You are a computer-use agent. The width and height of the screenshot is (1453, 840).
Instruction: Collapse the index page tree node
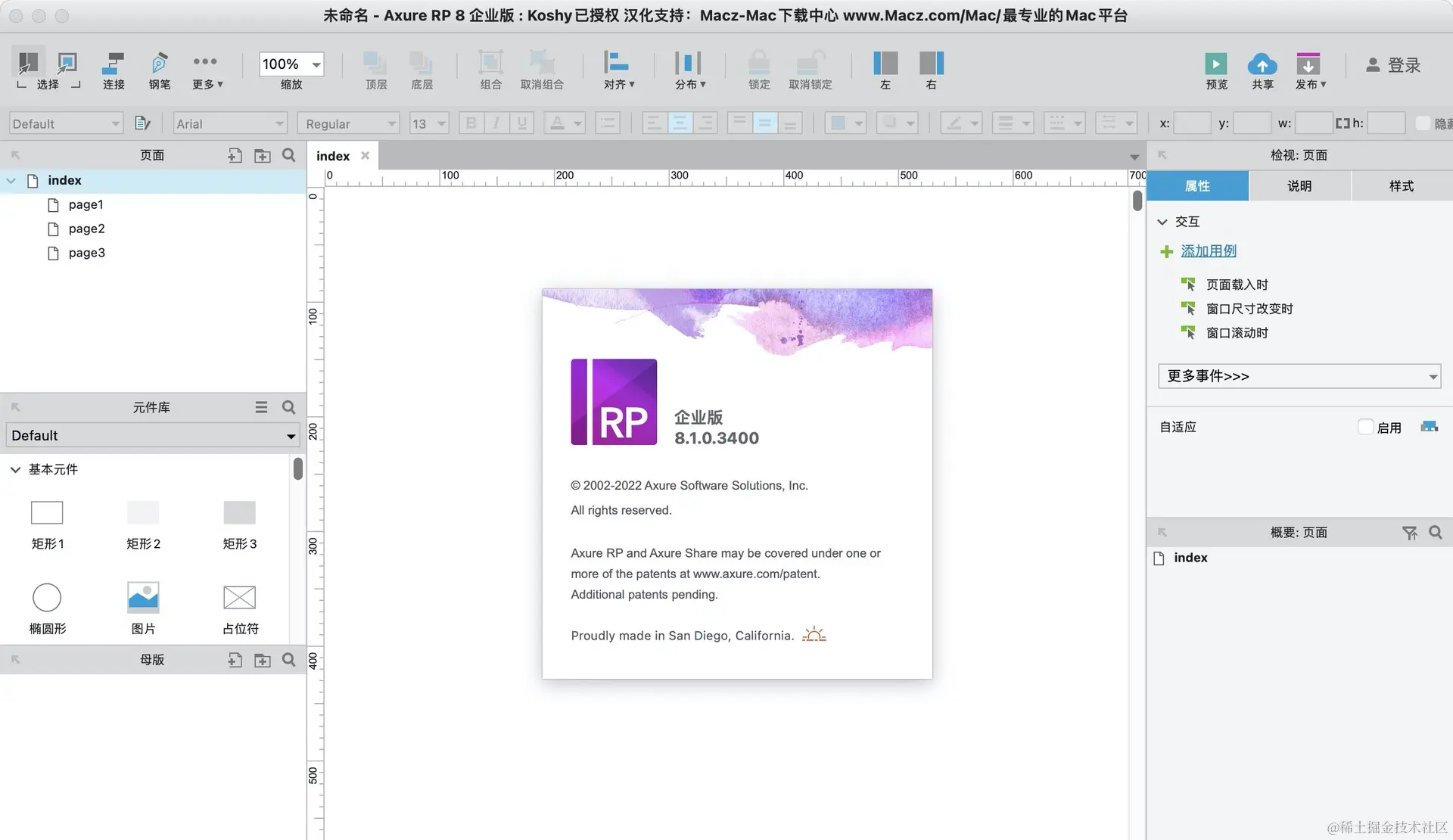pos(11,181)
